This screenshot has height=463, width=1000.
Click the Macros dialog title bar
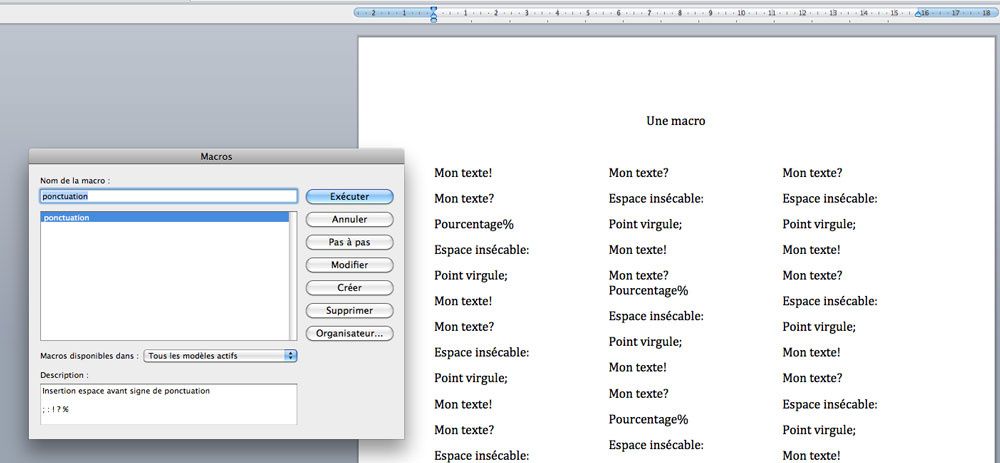point(216,156)
